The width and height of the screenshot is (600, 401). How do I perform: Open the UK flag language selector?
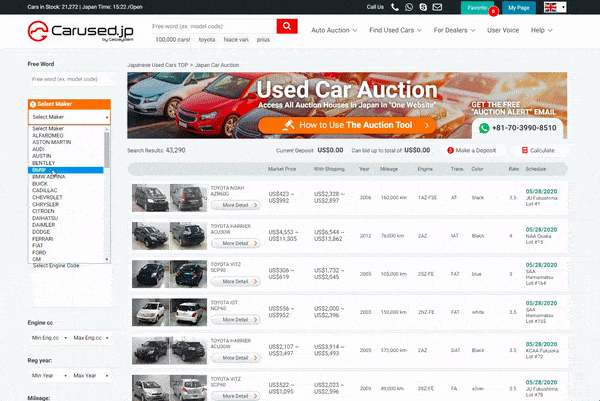(x=555, y=7)
